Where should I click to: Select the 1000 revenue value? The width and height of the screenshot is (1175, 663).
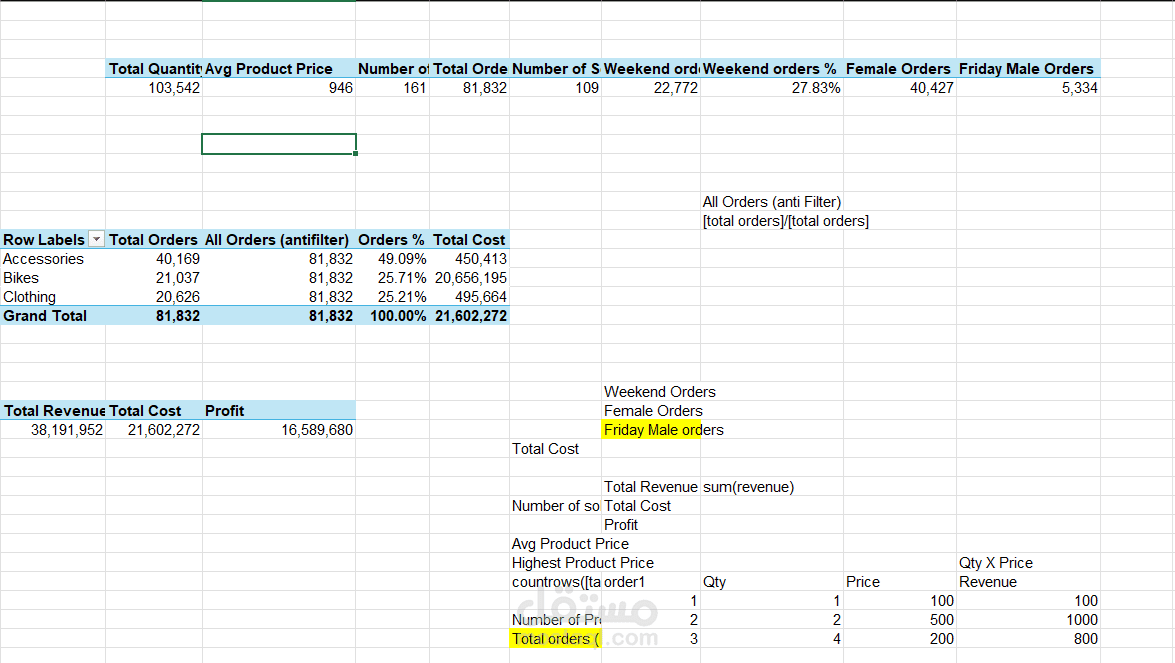(x=1028, y=620)
